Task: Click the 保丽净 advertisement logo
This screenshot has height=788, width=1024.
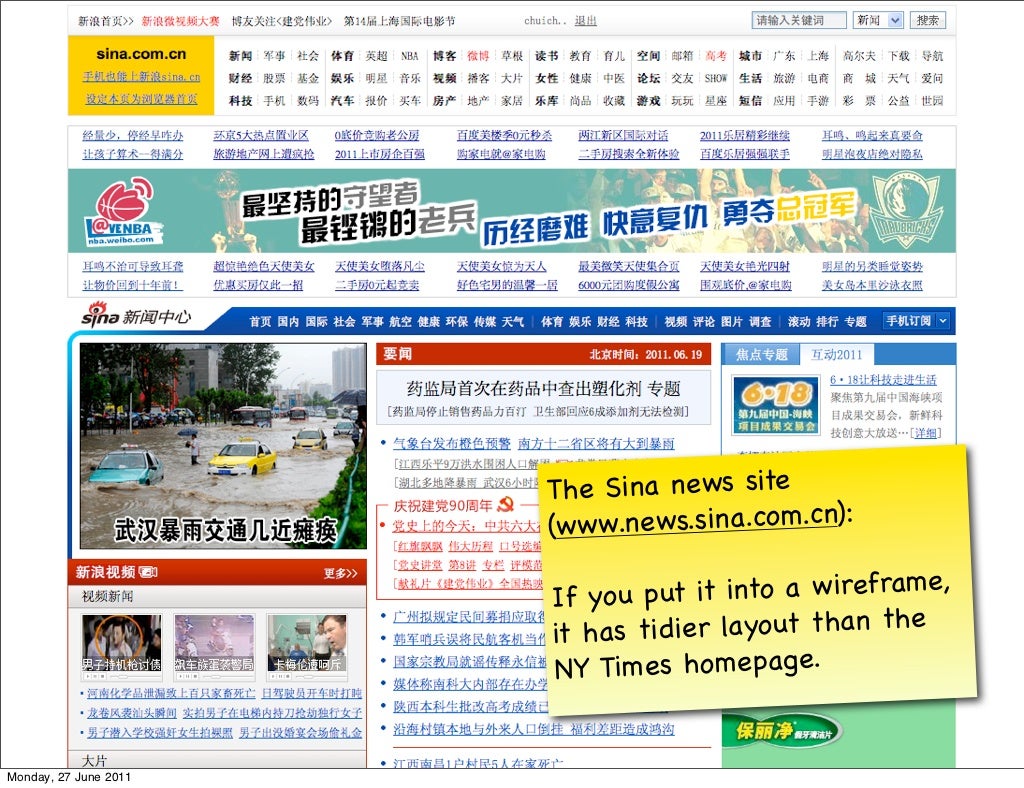Action: (782, 731)
